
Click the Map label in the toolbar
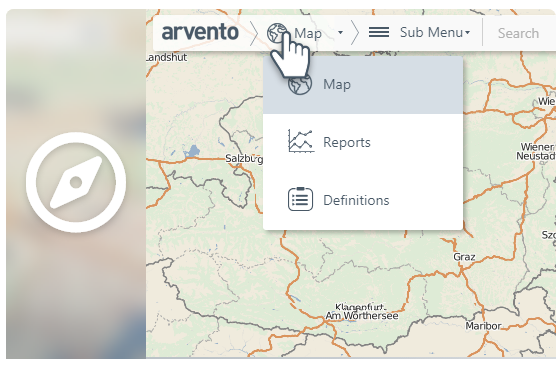point(308,34)
